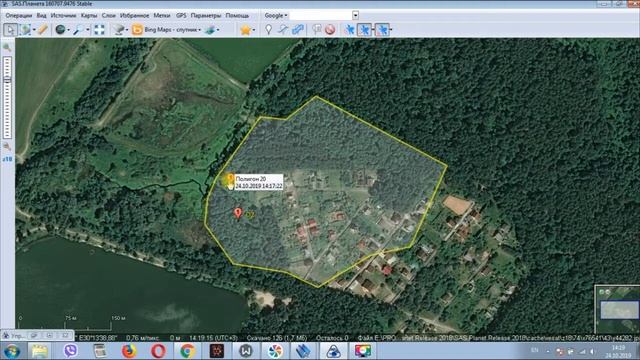Open the Источник menu
Screen dimensions: 640x360
63,16
